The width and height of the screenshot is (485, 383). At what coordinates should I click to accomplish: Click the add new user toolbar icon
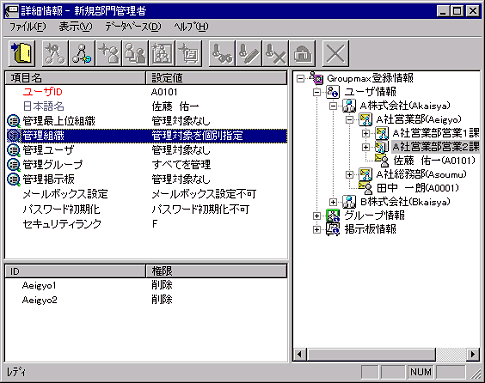[109, 53]
